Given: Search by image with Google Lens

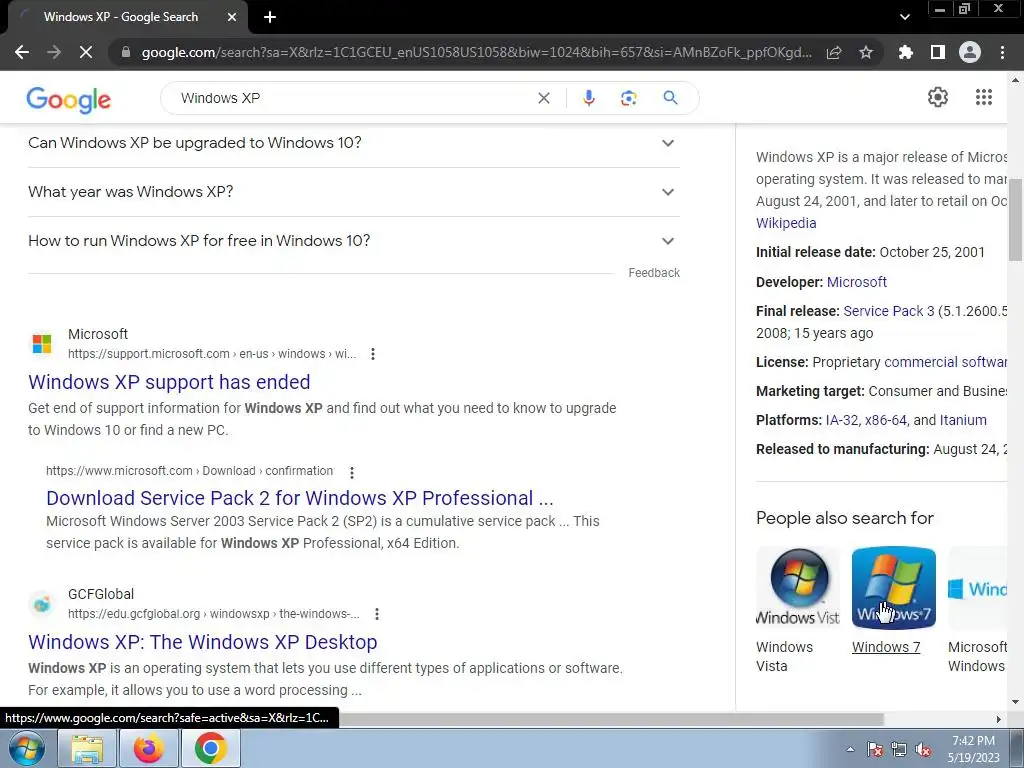Looking at the screenshot, I should (628, 98).
